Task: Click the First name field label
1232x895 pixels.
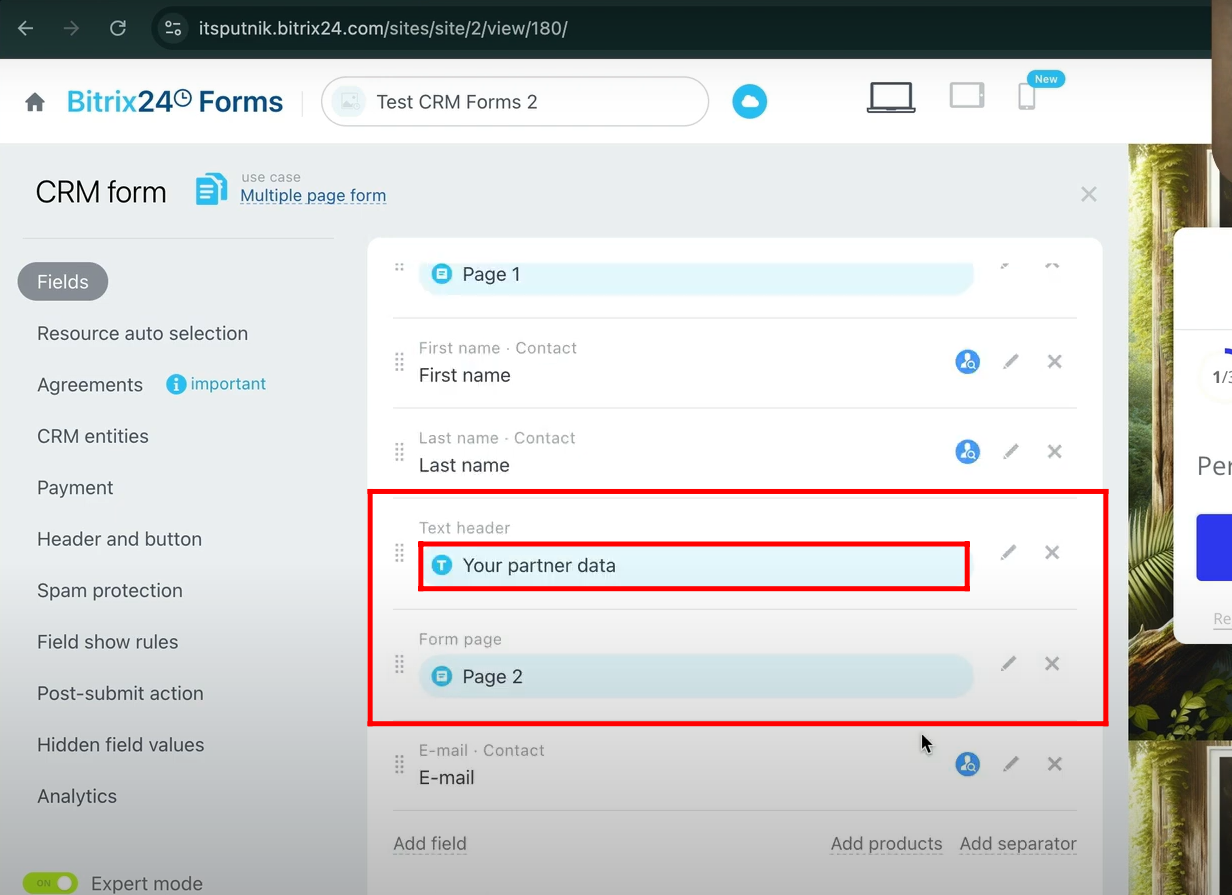Action: coord(464,376)
